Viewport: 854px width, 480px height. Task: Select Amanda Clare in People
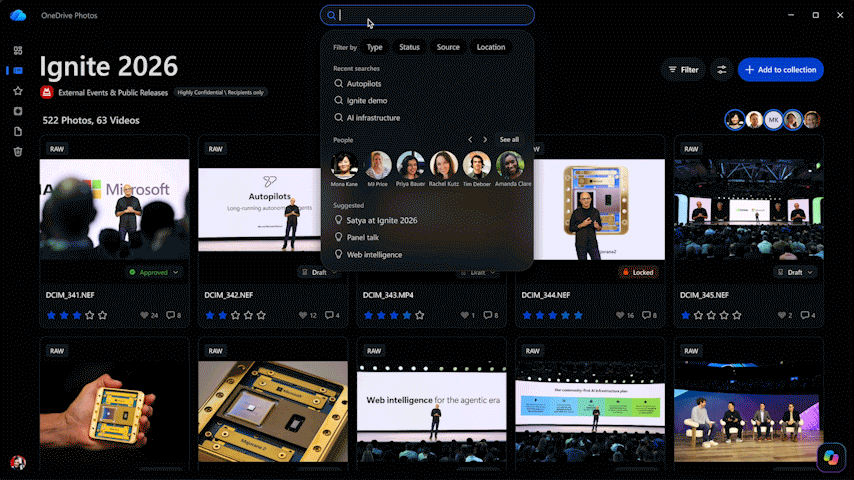tap(510, 165)
